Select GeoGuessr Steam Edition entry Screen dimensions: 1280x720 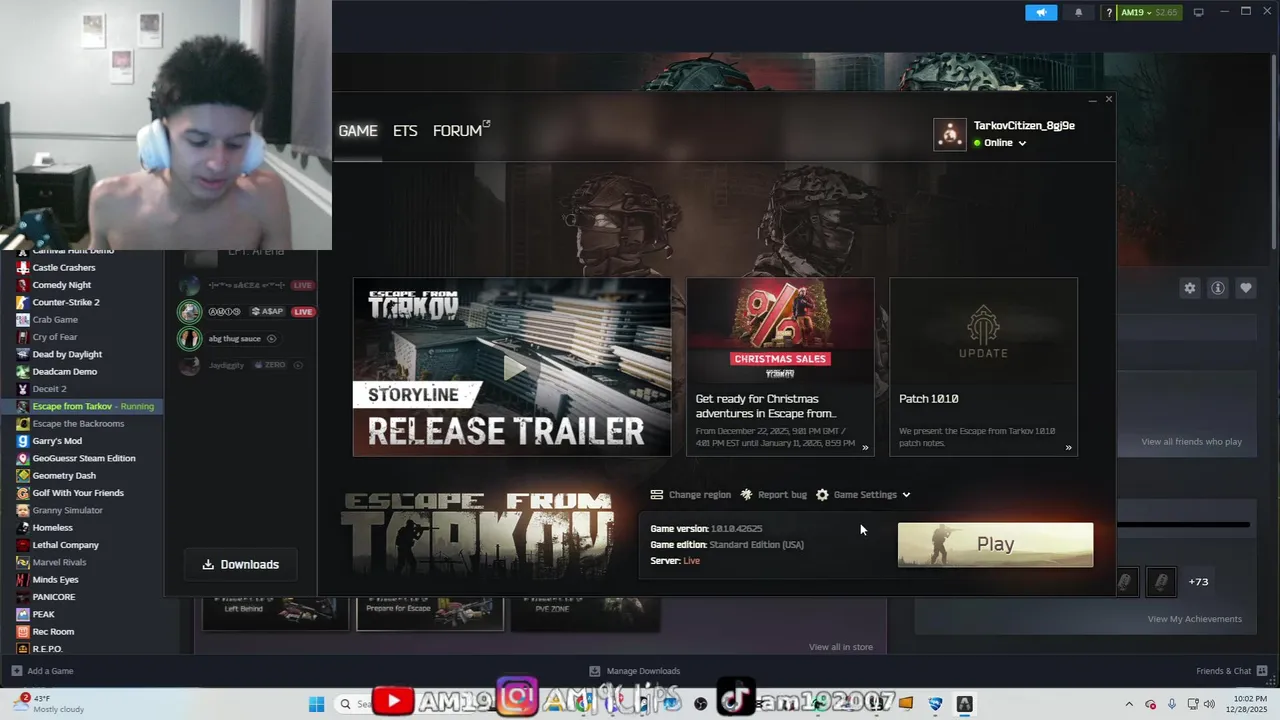pyautogui.click(x=84, y=458)
